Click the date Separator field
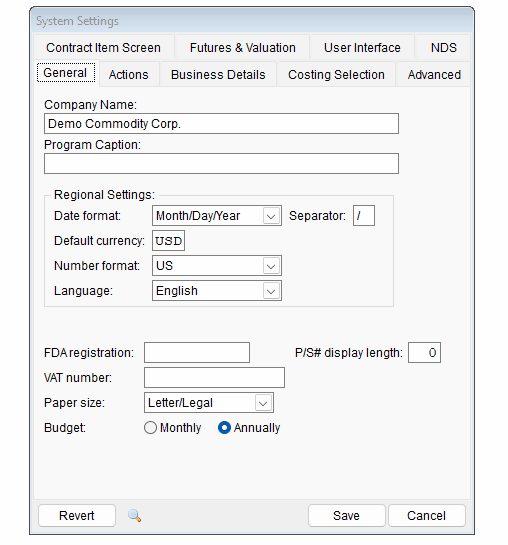 click(364, 215)
